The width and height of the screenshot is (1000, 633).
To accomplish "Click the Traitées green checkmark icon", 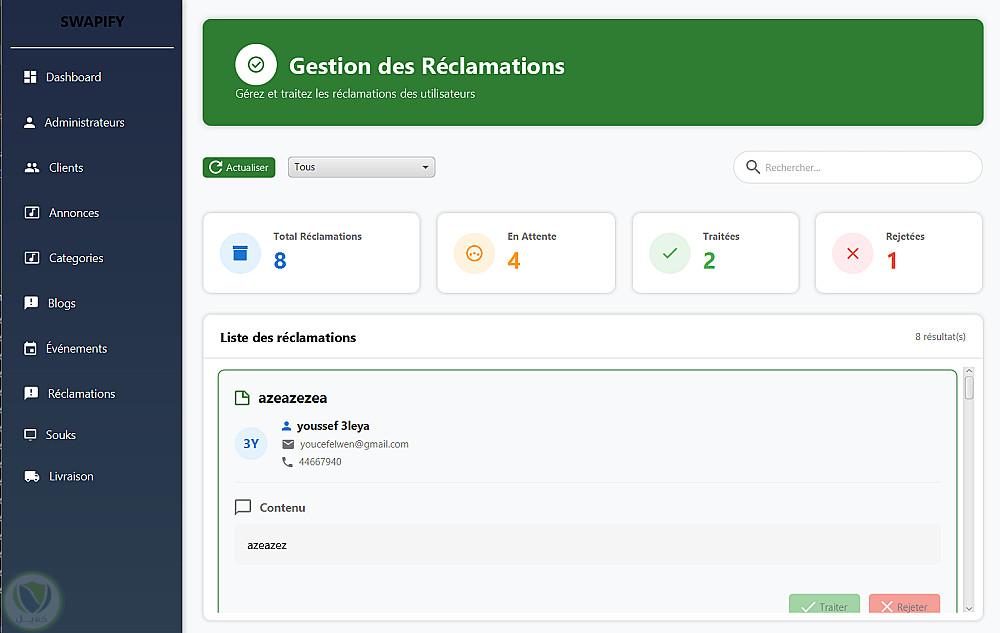I will tap(670, 253).
